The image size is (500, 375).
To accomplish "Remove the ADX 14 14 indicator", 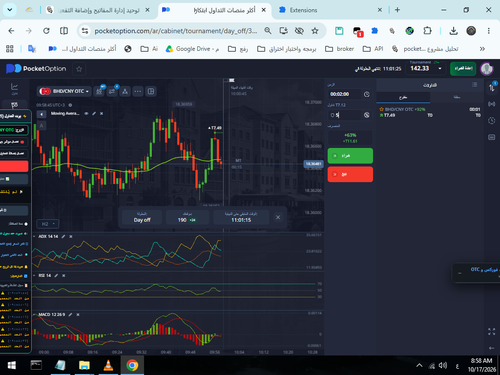I will coord(71,236).
